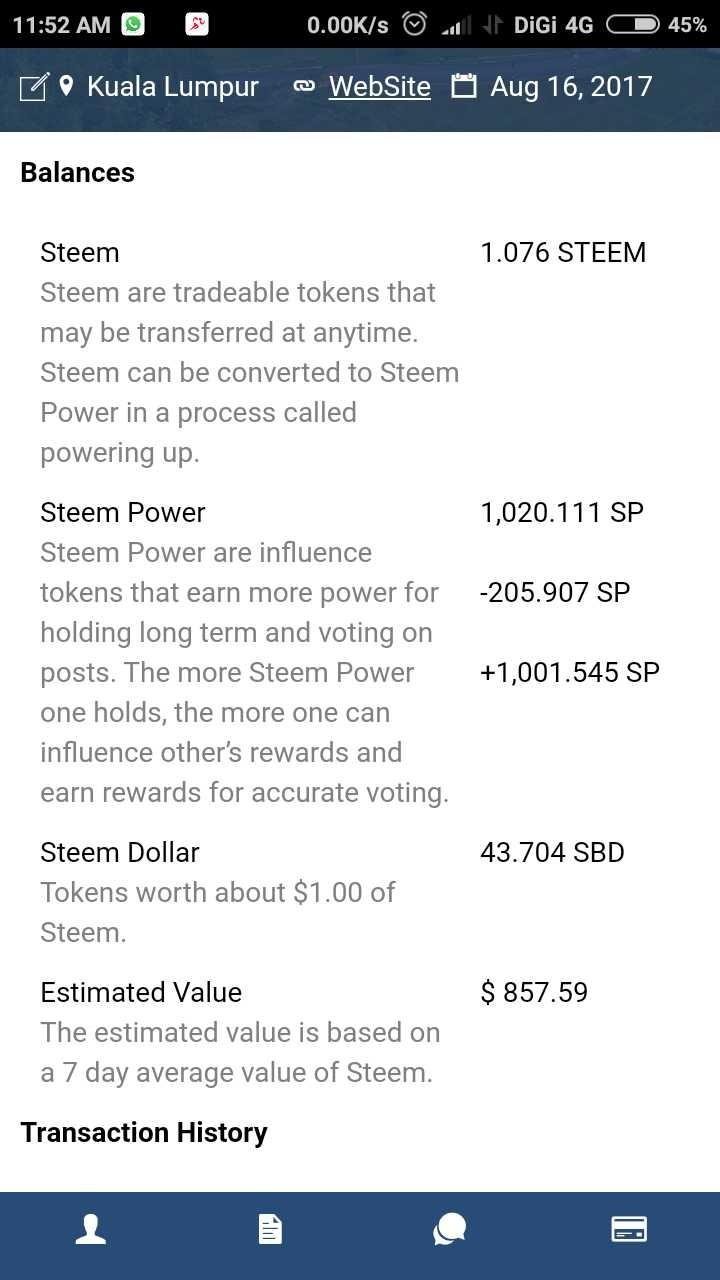This screenshot has height=1280, width=720.
Task: Tap the Transaction History heading
Action: click(x=144, y=1132)
